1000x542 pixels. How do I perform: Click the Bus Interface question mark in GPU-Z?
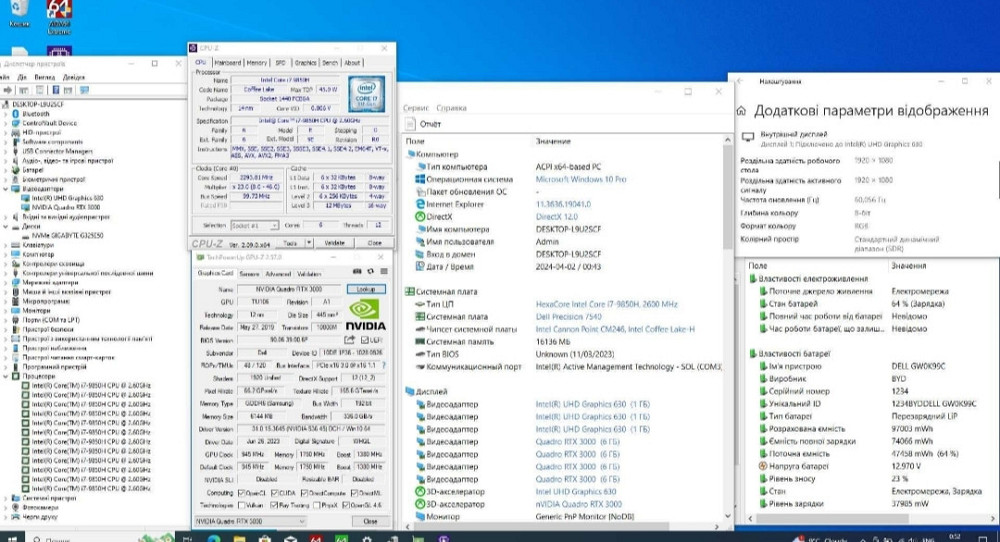pos(383,365)
